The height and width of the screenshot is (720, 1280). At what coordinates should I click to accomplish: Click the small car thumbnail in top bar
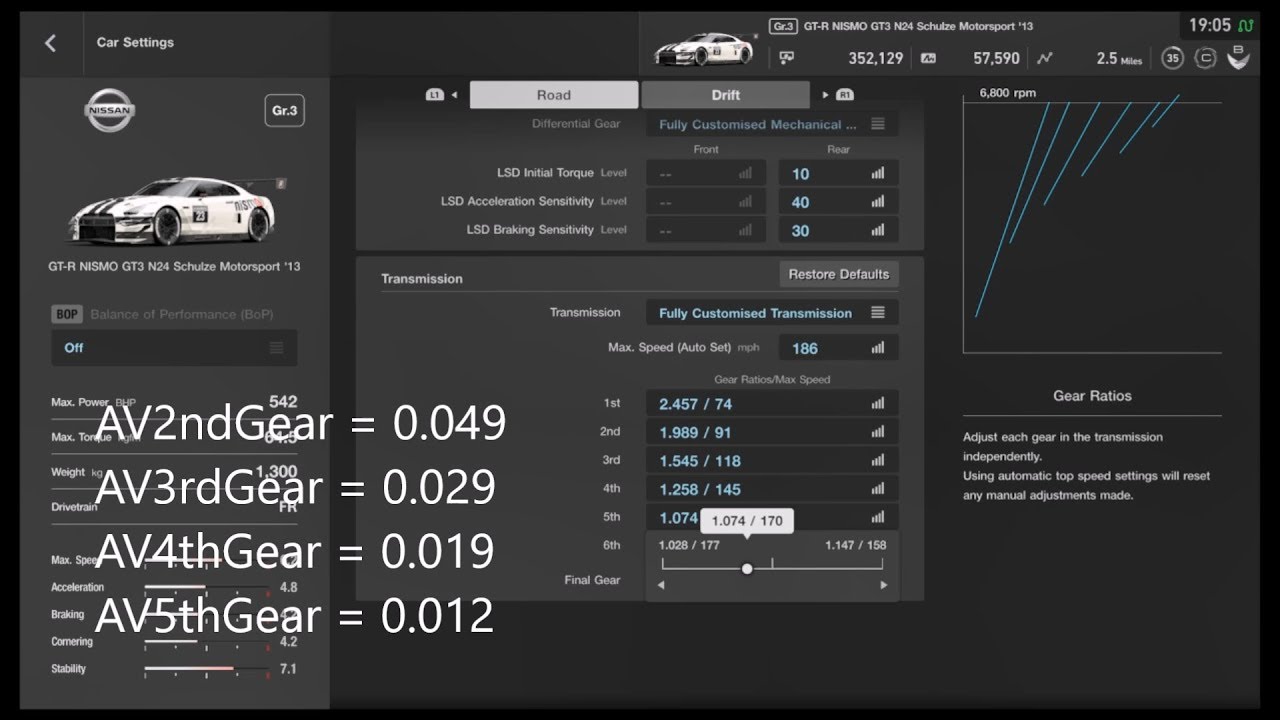703,49
